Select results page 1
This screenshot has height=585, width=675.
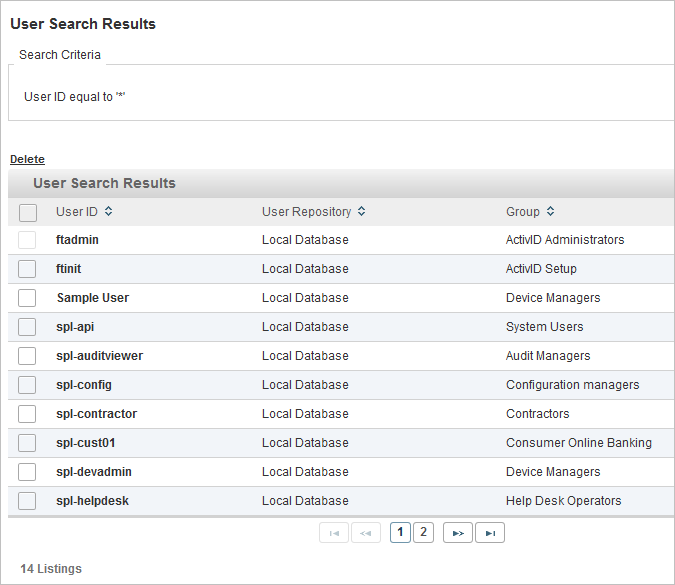pyautogui.click(x=400, y=532)
